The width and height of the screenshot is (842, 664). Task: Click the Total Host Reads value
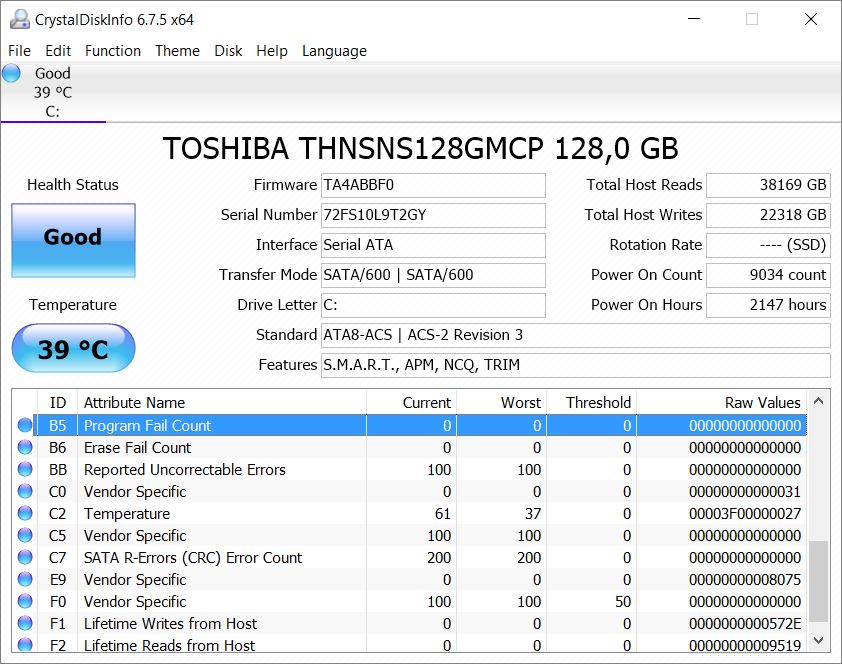pyautogui.click(x=768, y=185)
